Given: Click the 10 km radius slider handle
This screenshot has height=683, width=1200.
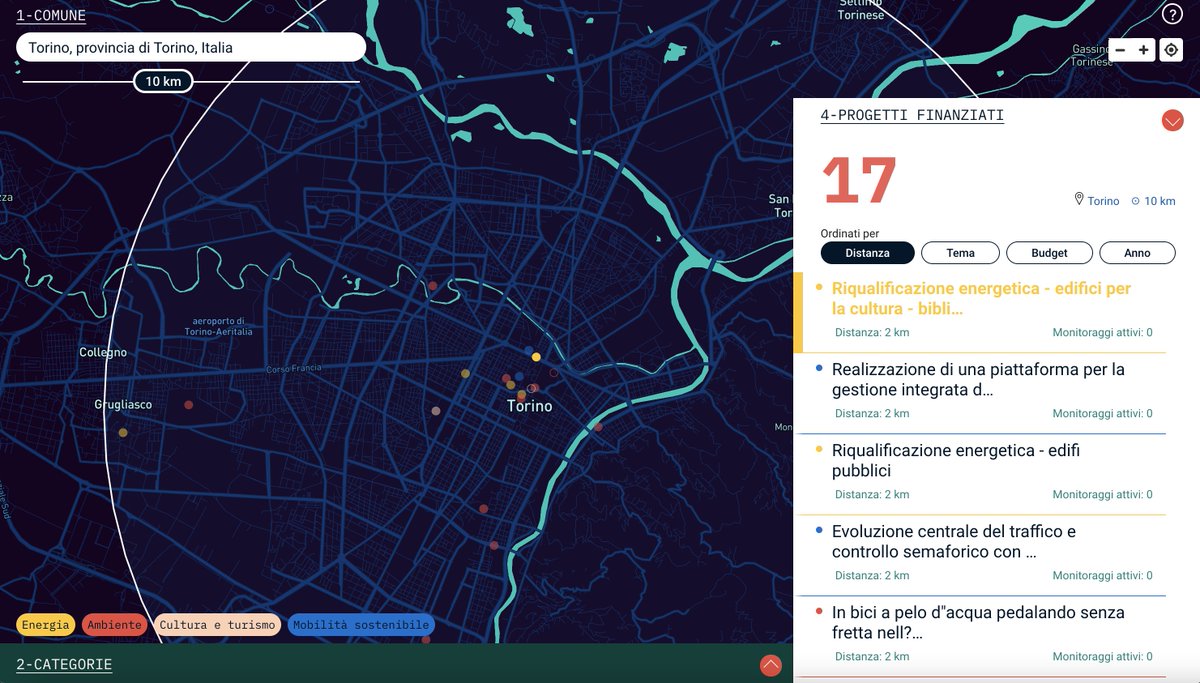Looking at the screenshot, I should pyautogui.click(x=163, y=81).
